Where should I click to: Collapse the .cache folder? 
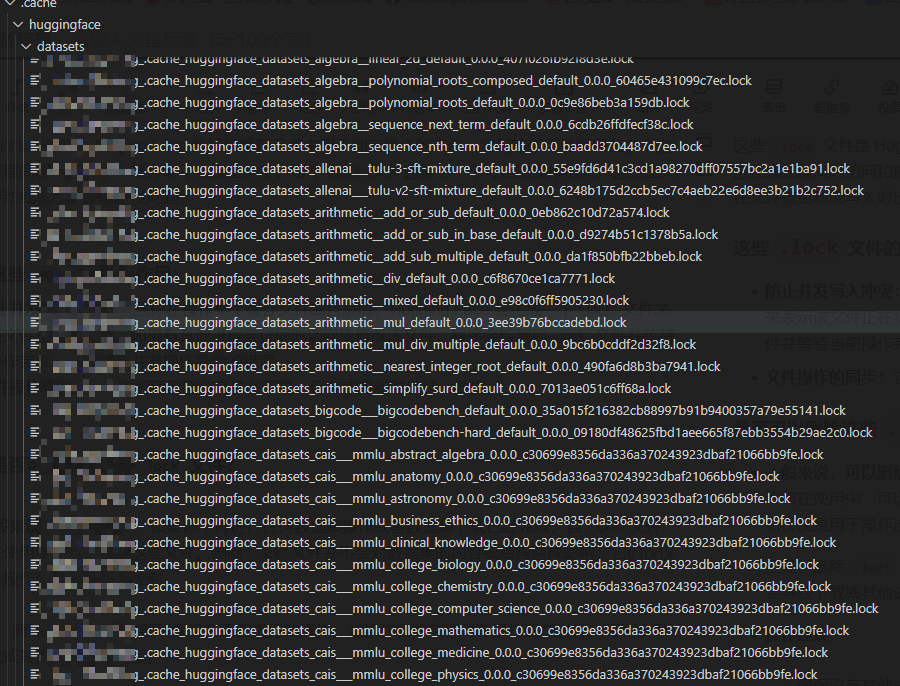coord(10,5)
